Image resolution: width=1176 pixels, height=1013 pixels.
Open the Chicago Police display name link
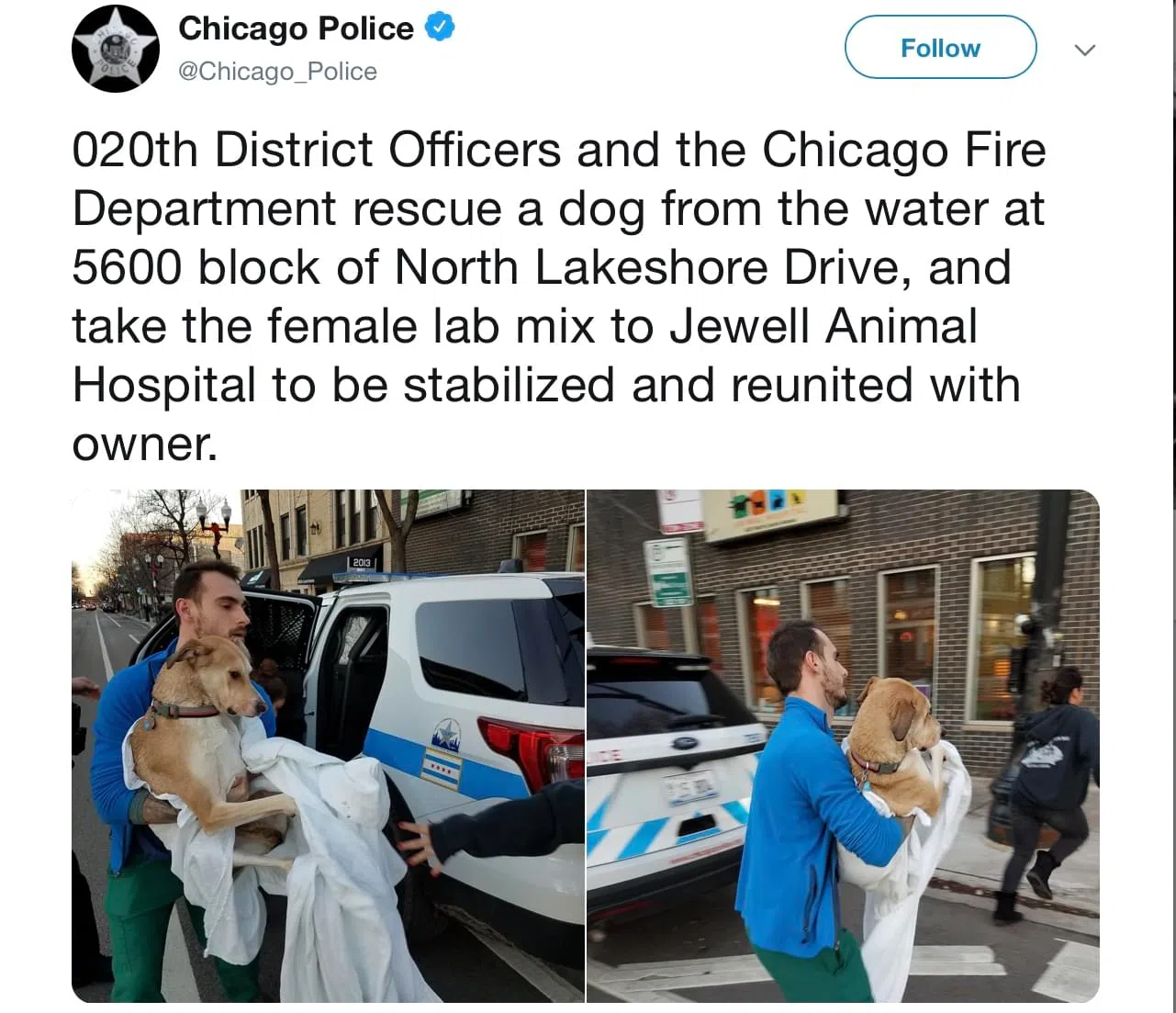click(296, 28)
